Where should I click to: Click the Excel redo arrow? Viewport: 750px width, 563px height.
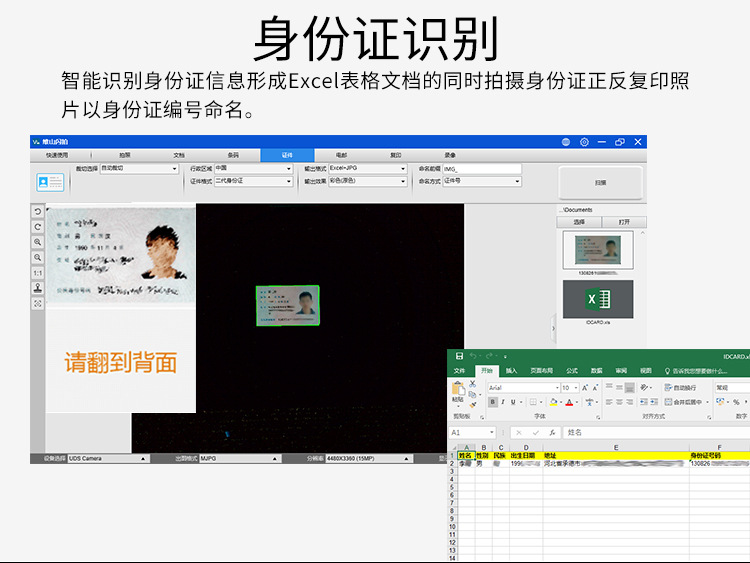pos(489,356)
